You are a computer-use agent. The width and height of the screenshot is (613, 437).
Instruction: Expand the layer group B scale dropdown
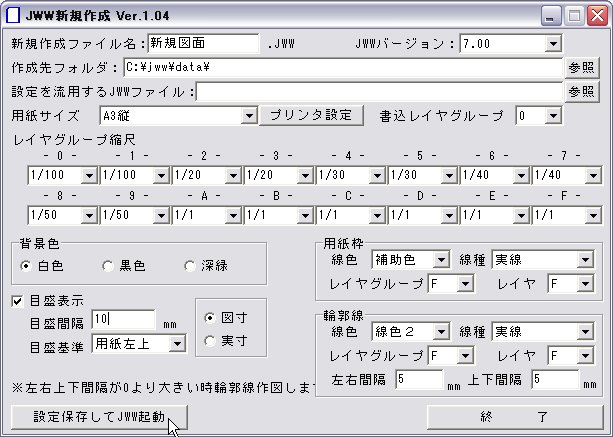(x=305, y=215)
